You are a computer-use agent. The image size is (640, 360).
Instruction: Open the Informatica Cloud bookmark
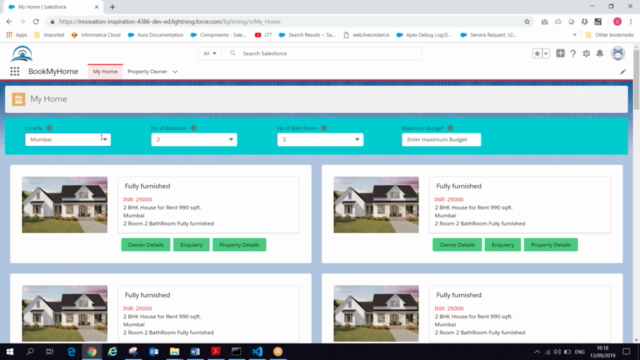click(96, 35)
